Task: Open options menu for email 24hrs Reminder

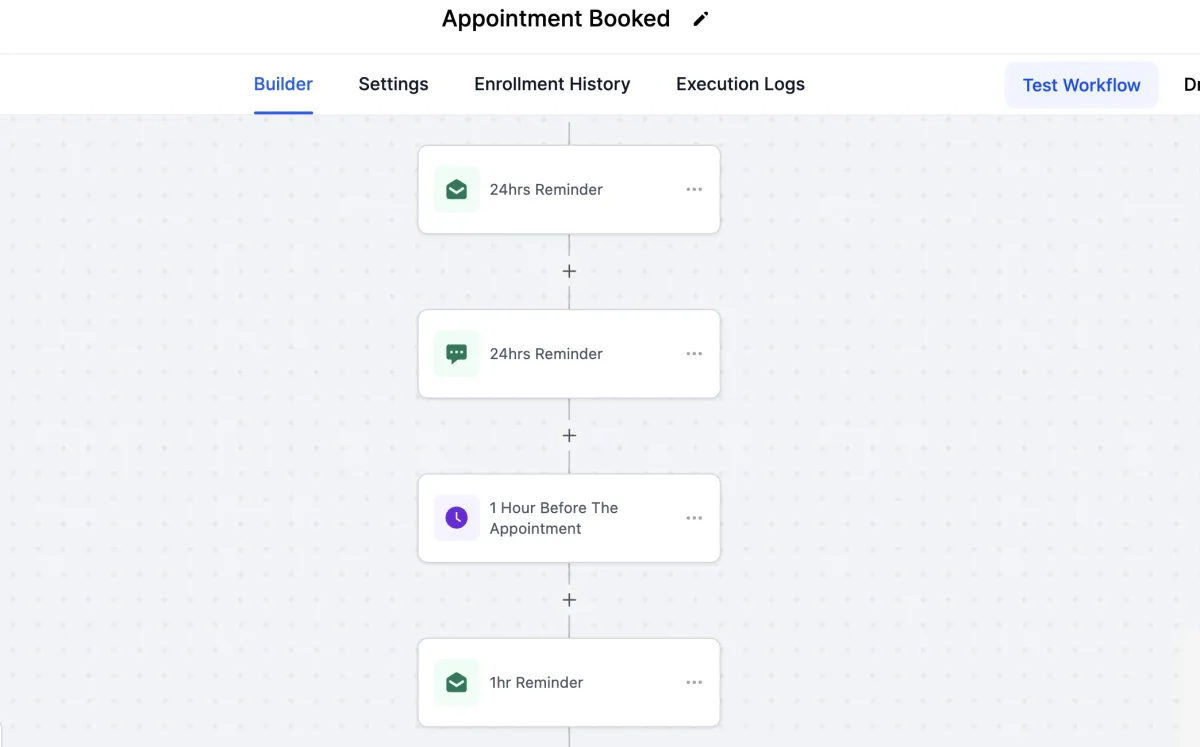Action: coord(694,190)
